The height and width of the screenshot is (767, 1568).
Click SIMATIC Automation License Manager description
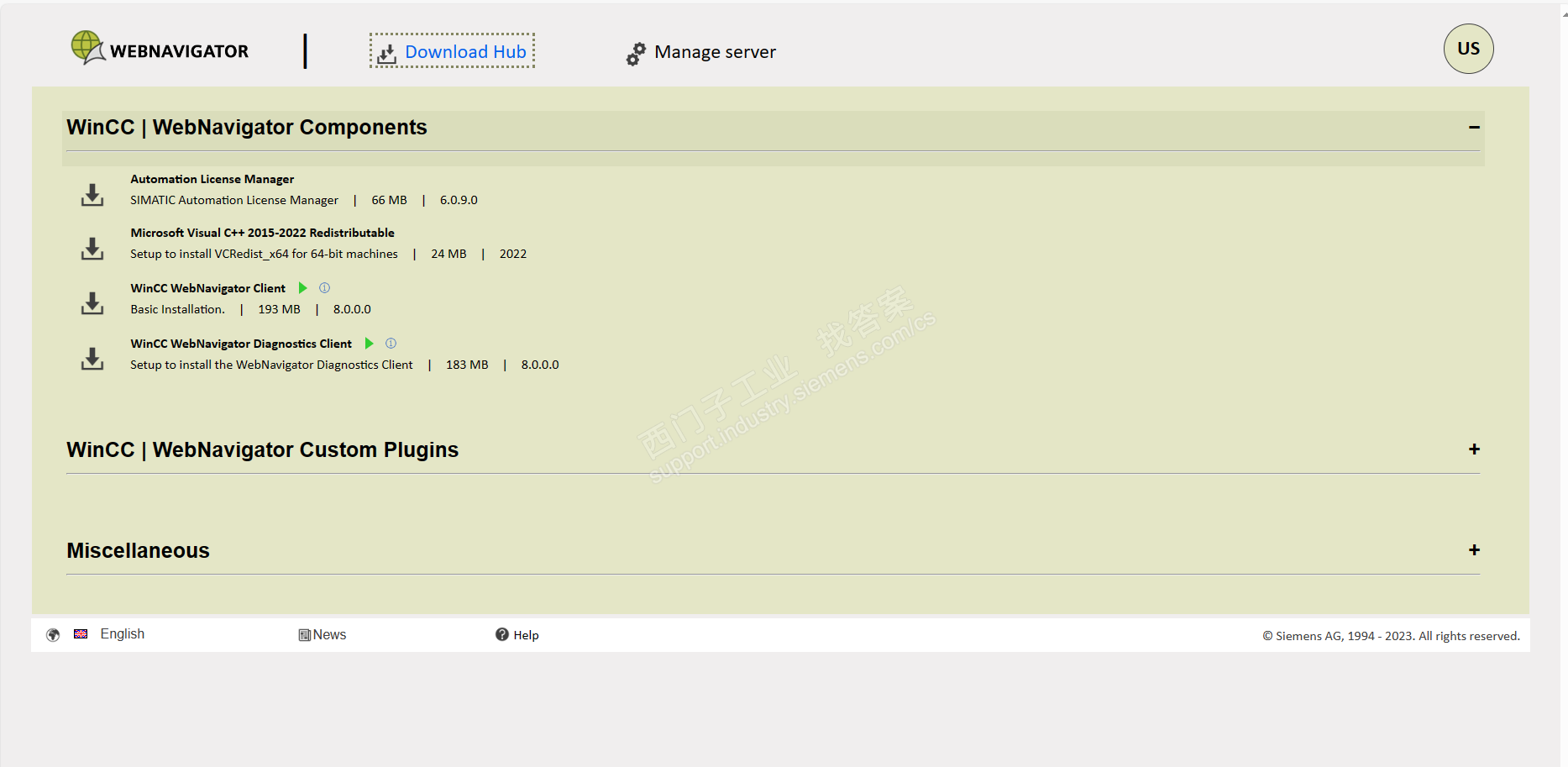click(234, 200)
